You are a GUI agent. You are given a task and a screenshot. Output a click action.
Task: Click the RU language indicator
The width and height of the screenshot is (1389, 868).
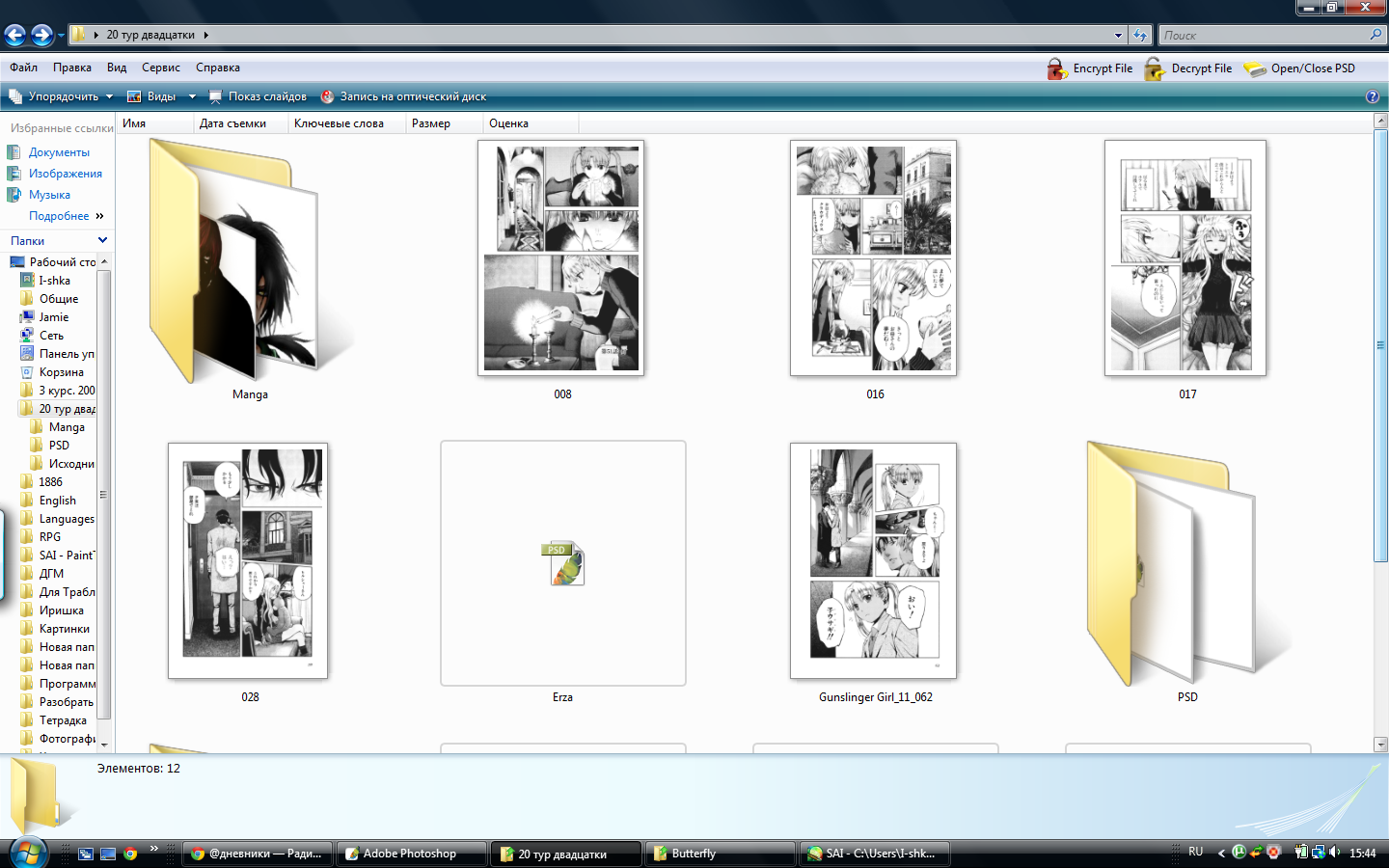click(x=1196, y=852)
